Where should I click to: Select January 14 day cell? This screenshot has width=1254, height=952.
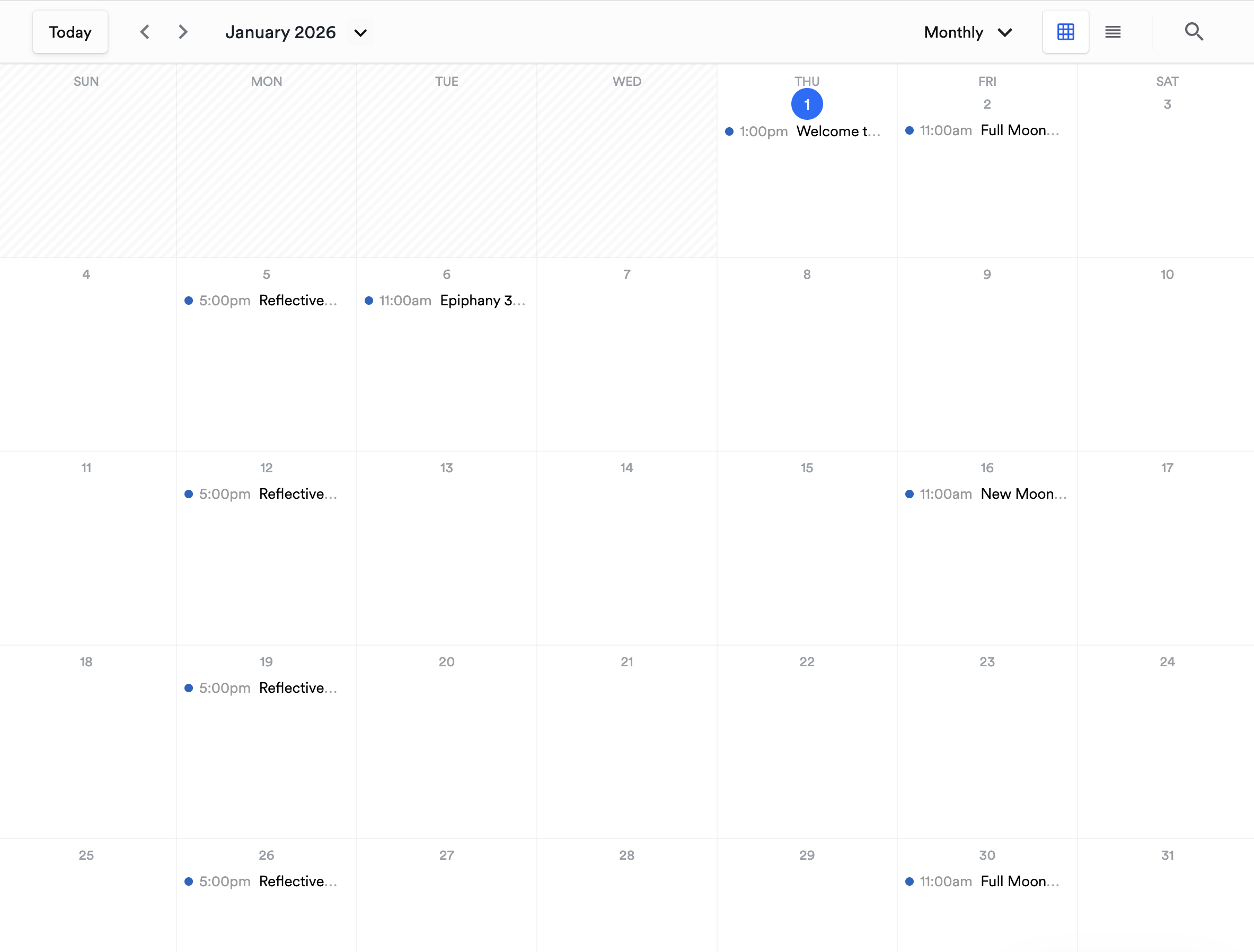tap(626, 556)
